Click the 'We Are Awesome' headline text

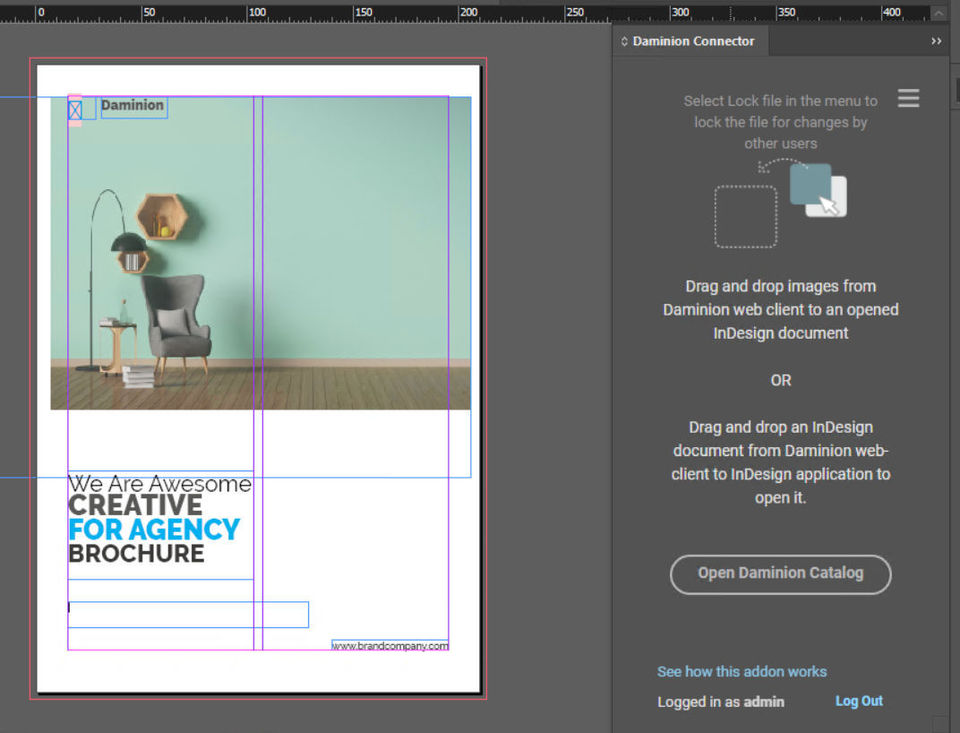pyautogui.click(x=160, y=484)
